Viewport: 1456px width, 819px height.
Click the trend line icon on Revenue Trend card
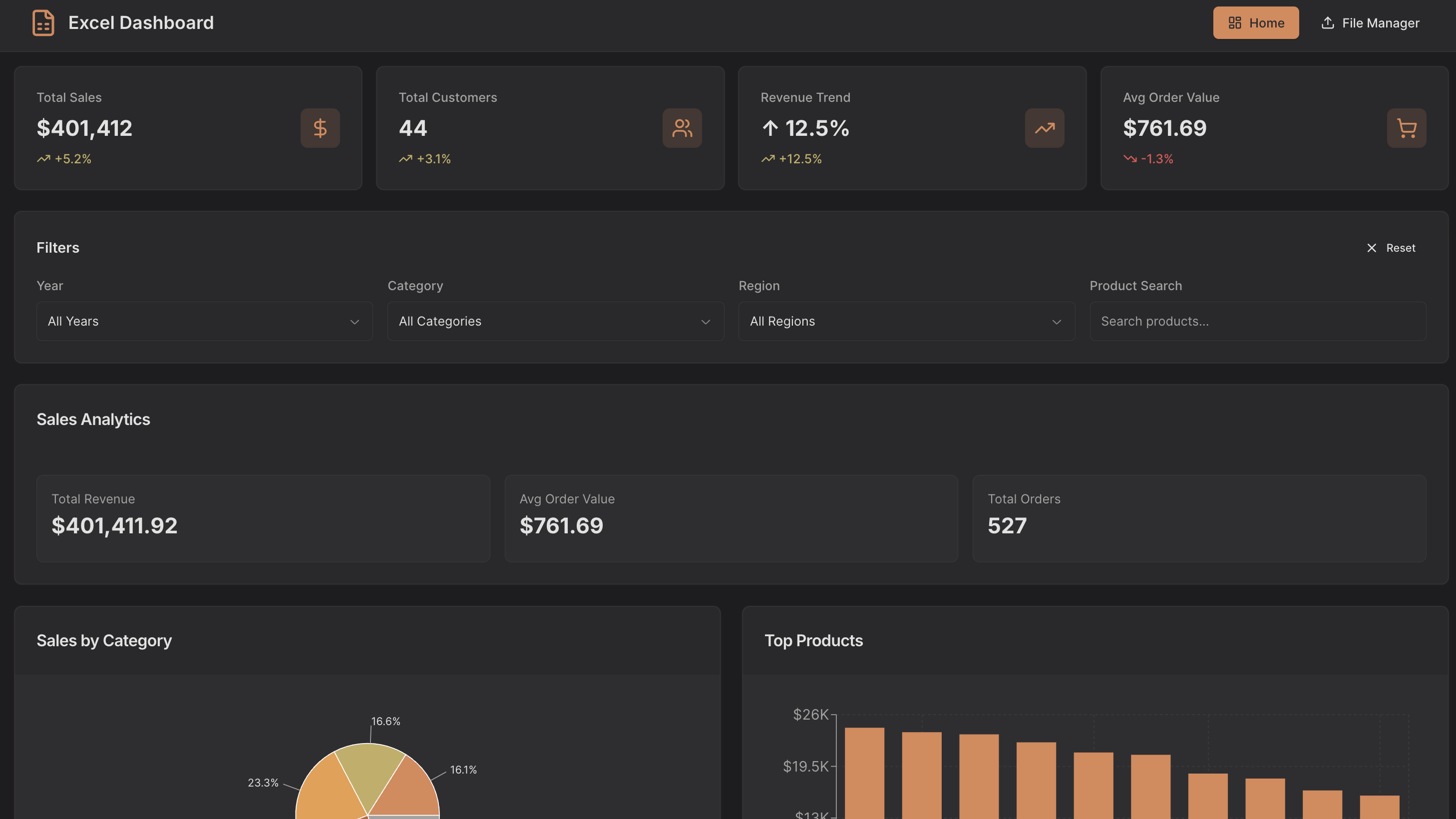click(1045, 128)
